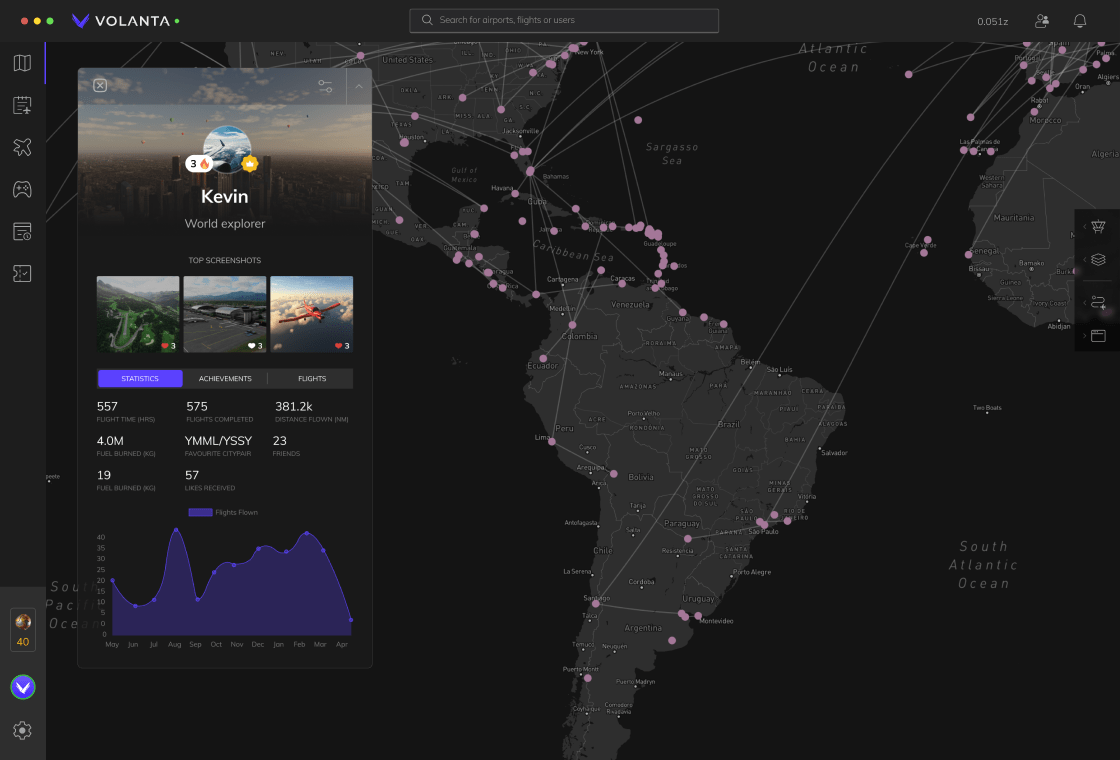Click the airports, flights or users search field
Image resolution: width=1120 pixels, height=760 pixels.
click(564, 20)
